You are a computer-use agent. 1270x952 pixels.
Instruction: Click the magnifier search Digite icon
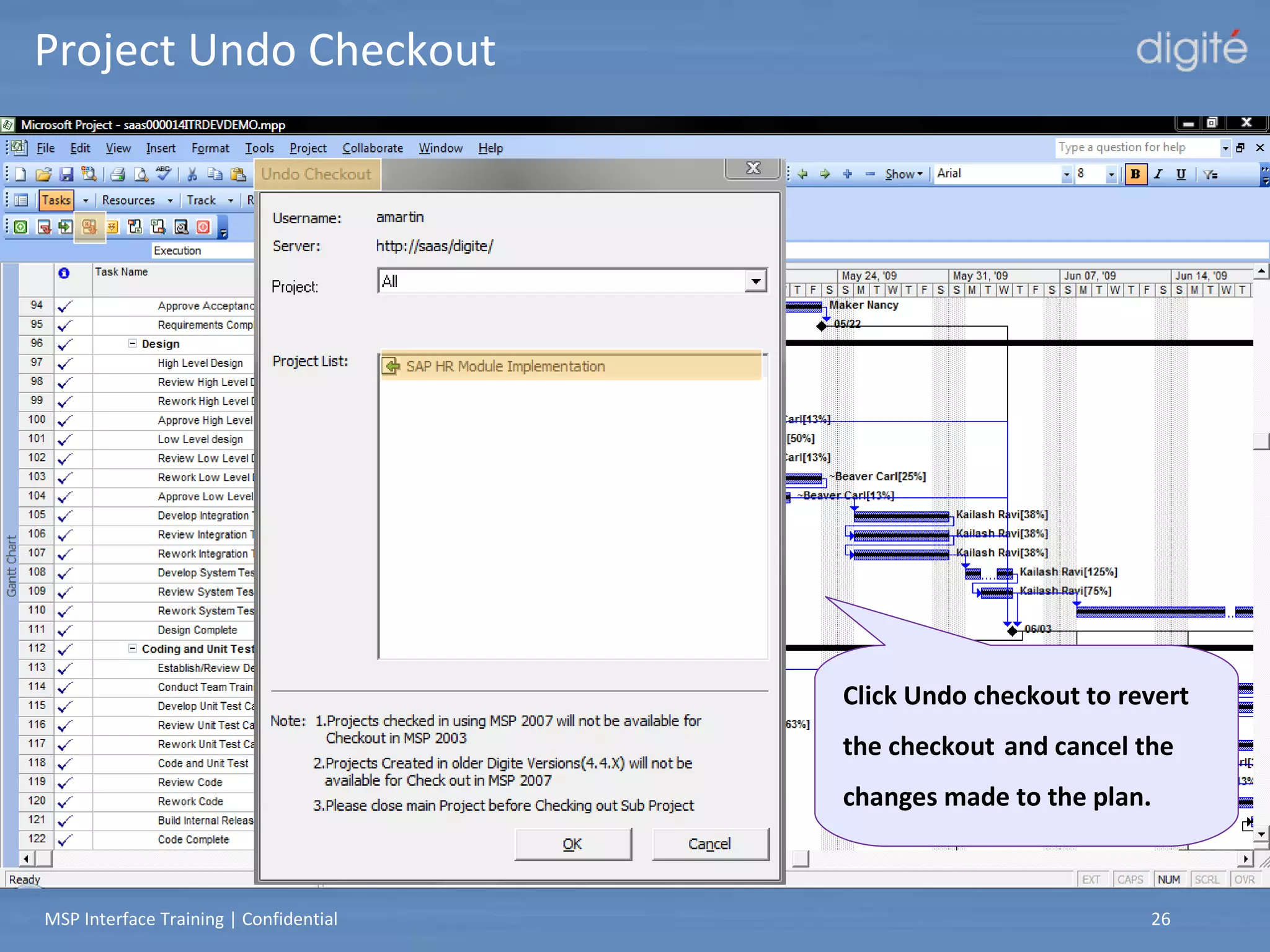(181, 227)
